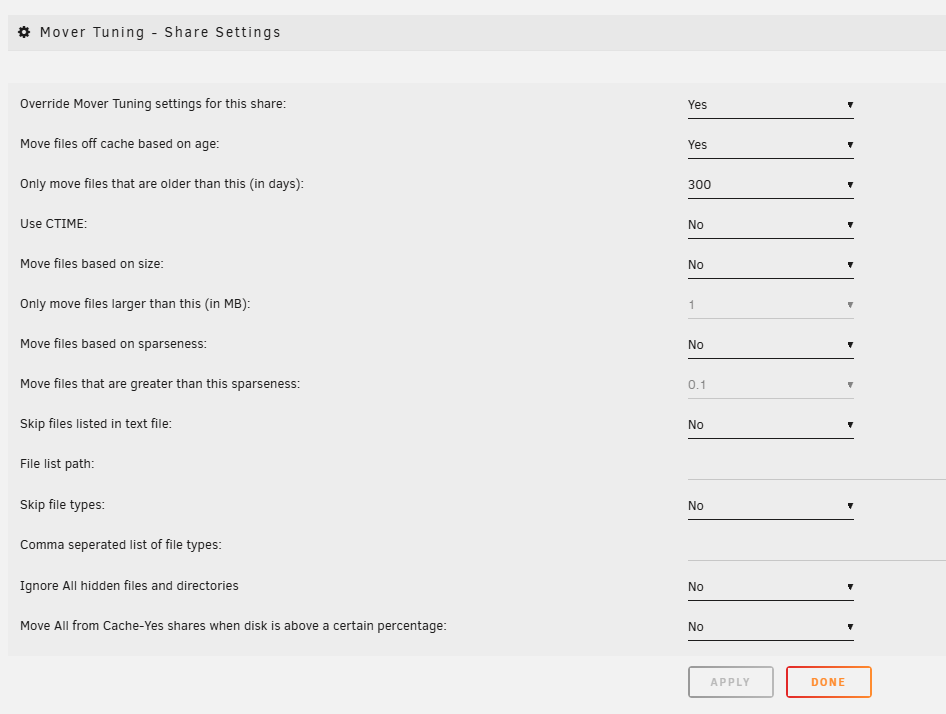Click the Done button

[828, 682]
